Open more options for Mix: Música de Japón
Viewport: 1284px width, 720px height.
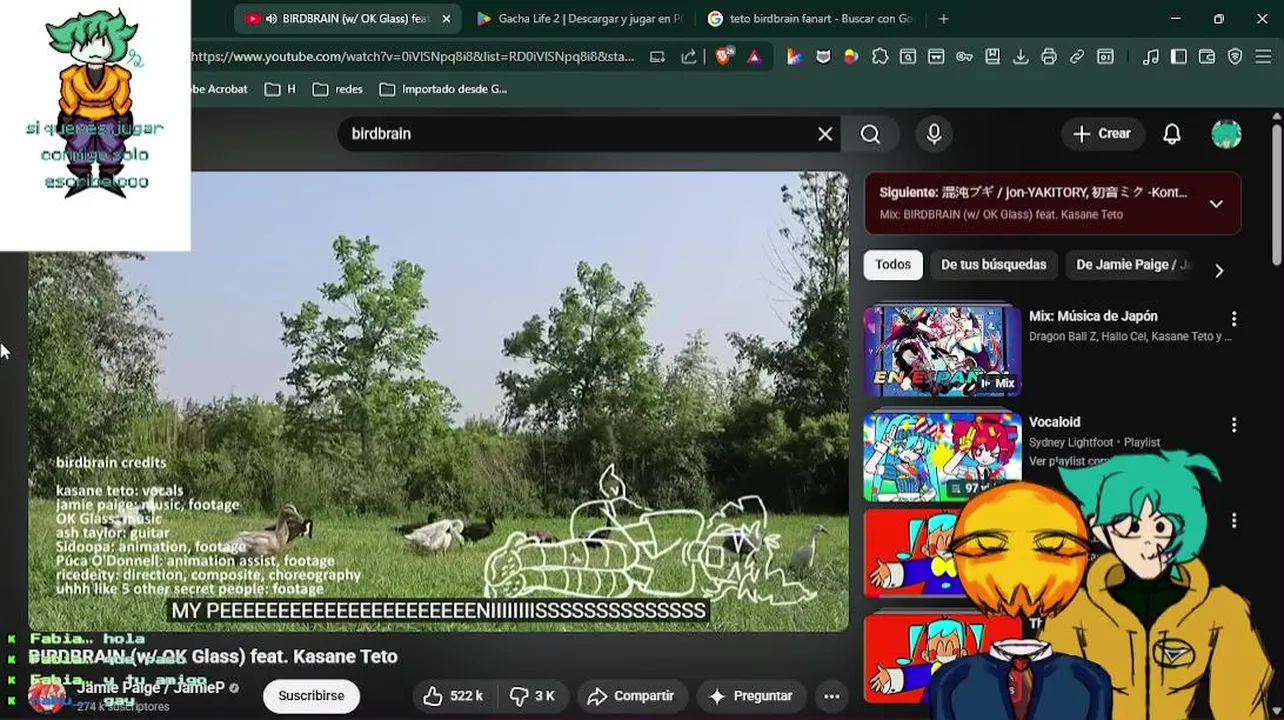[x=1234, y=319]
